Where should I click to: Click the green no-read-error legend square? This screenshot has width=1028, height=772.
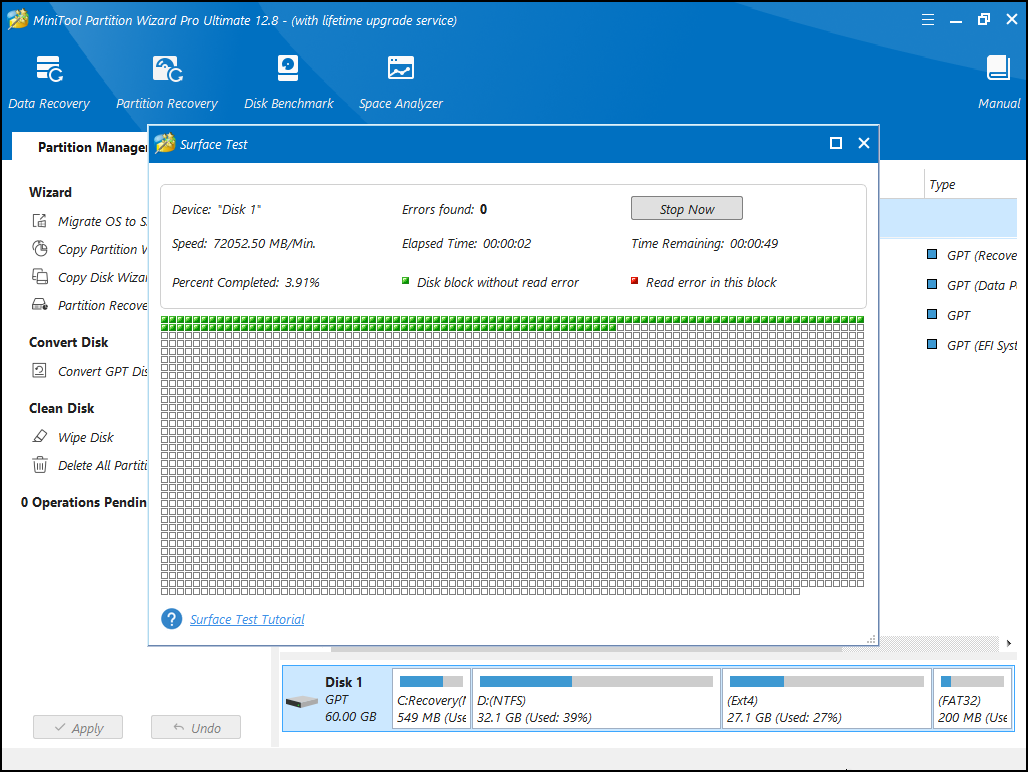coord(405,281)
